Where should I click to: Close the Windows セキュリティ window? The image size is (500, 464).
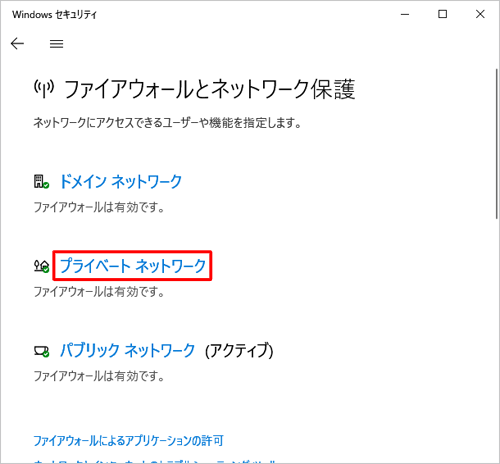(480, 14)
